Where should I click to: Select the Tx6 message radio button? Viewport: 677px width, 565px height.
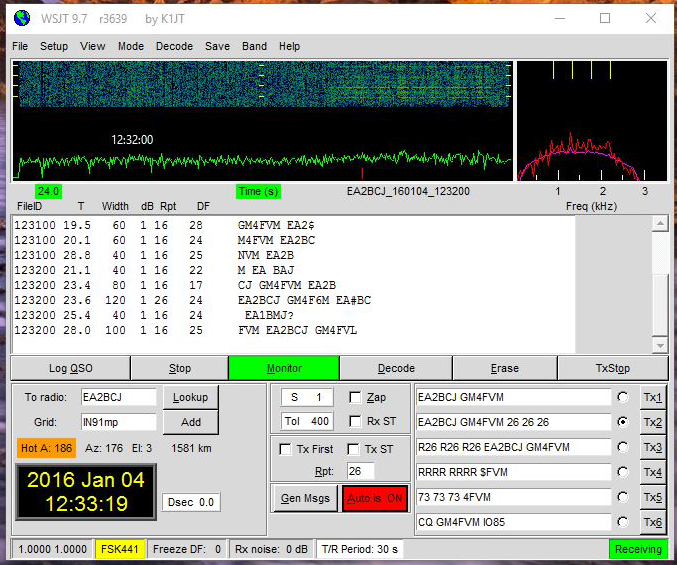[623, 522]
